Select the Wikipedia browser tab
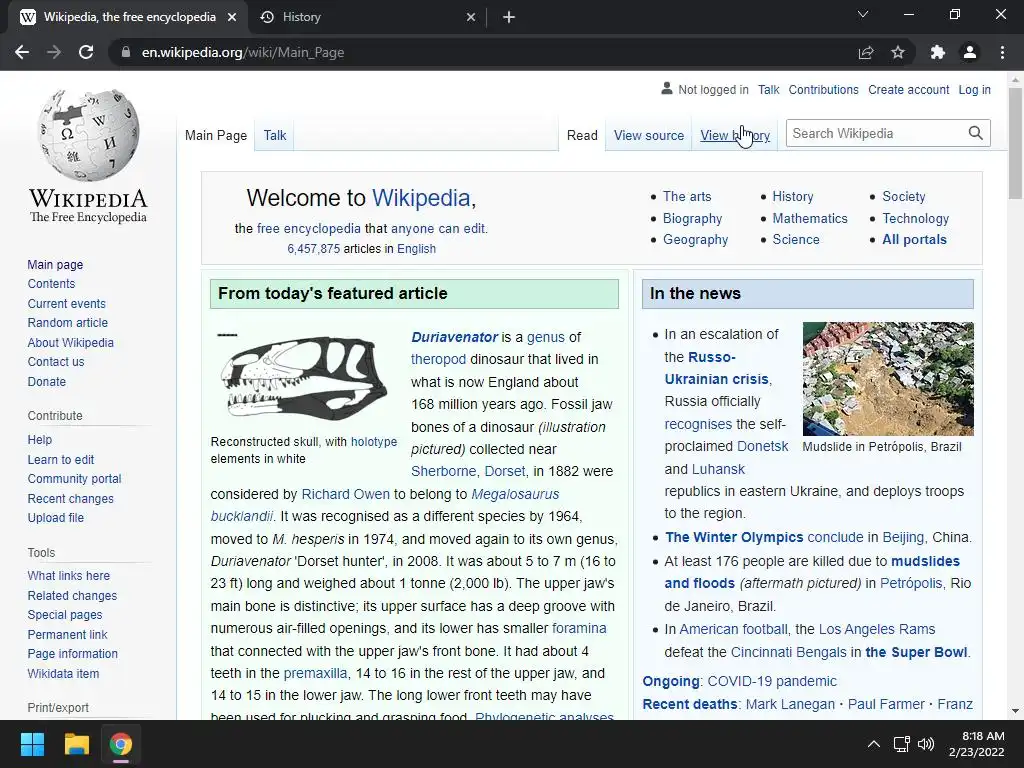1024x768 pixels. click(127, 17)
